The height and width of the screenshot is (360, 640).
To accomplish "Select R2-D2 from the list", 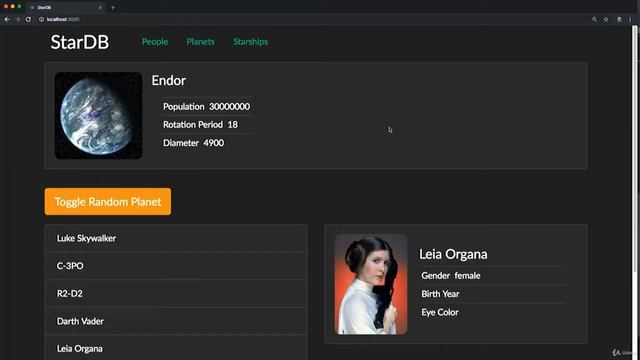I will (x=176, y=293).
